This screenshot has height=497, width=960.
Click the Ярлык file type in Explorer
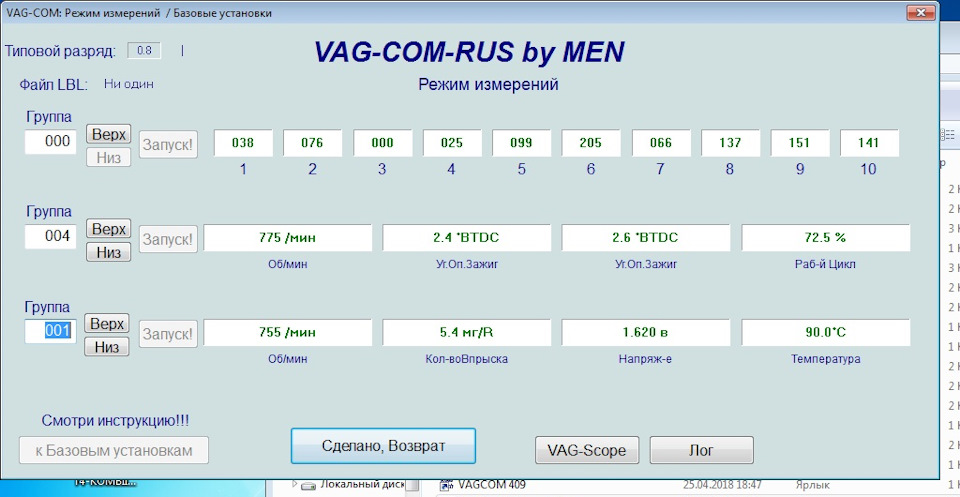click(x=813, y=485)
